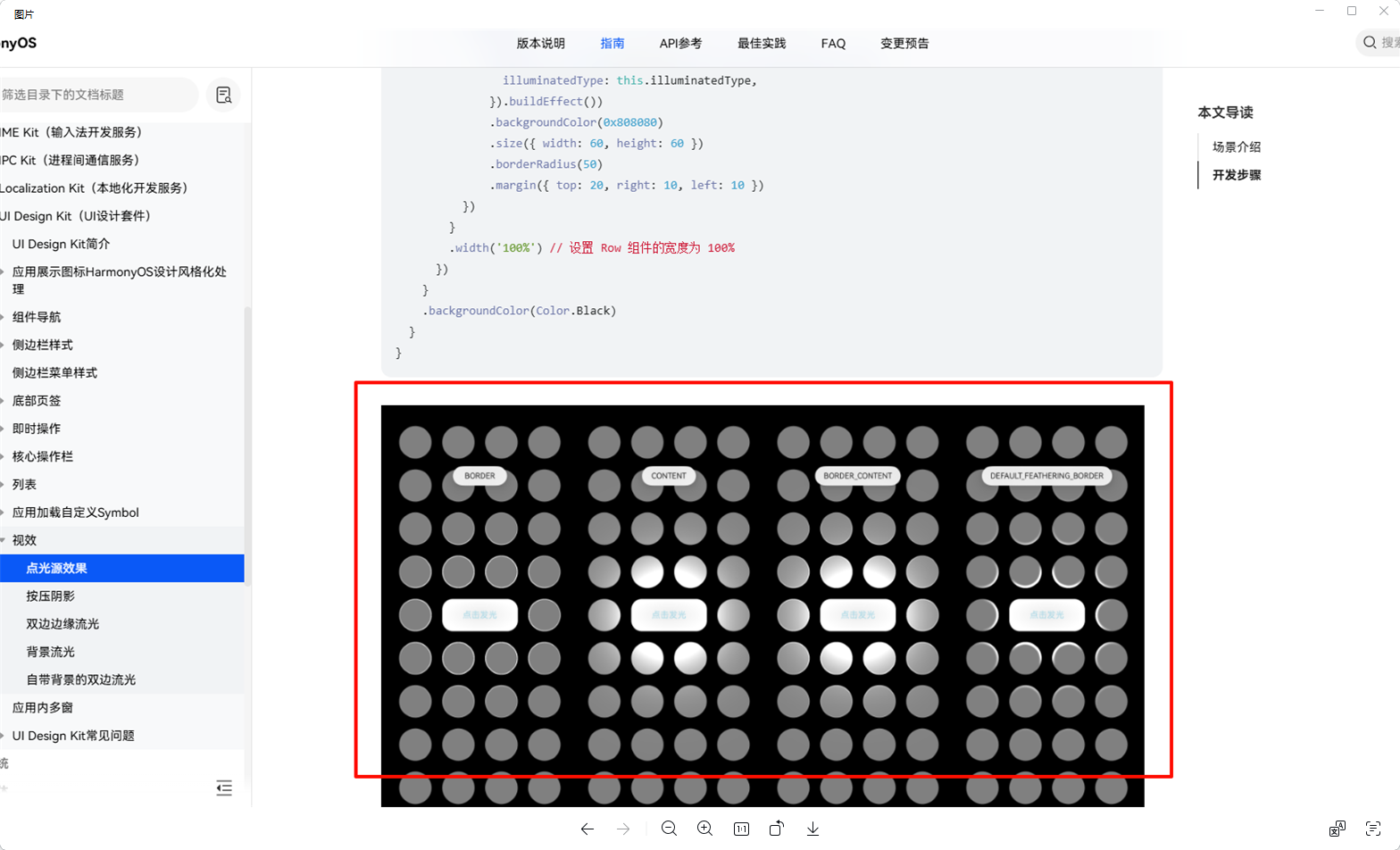Click 点击发光 button under the BORDER label
The height and width of the screenshot is (850, 1400).
pyautogui.click(x=479, y=615)
